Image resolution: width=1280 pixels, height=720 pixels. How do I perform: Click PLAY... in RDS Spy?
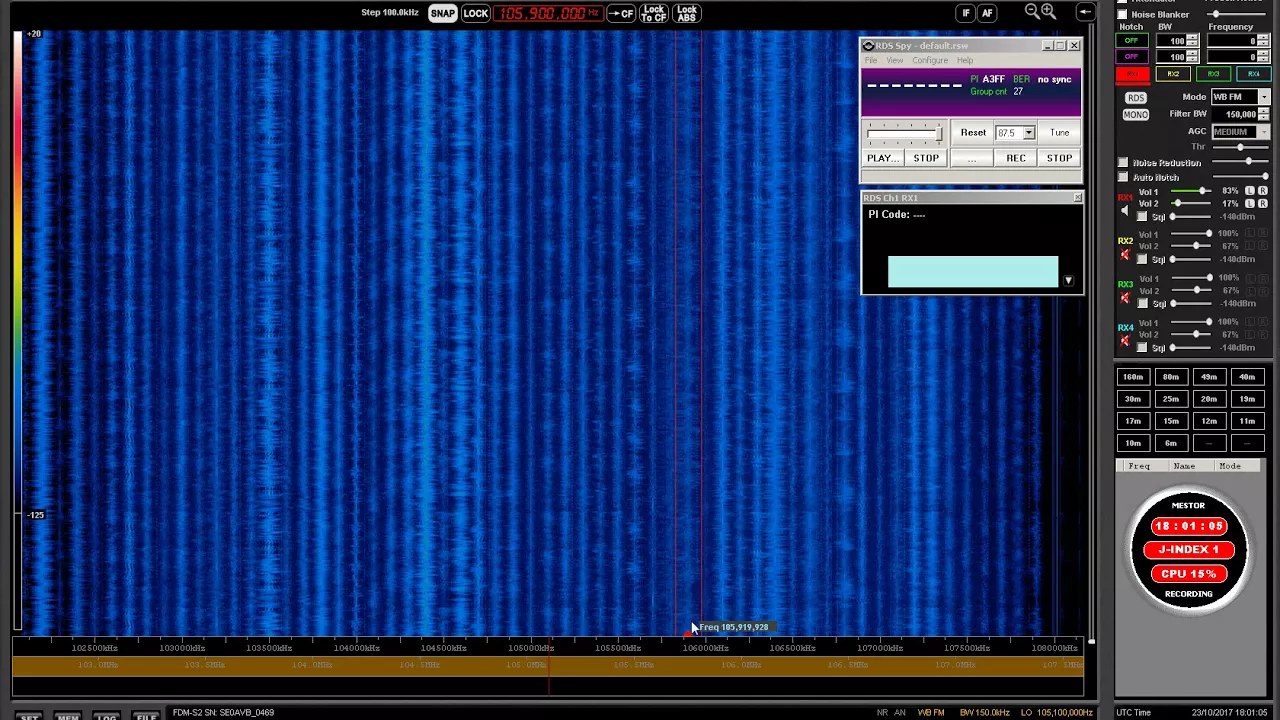[x=882, y=158]
